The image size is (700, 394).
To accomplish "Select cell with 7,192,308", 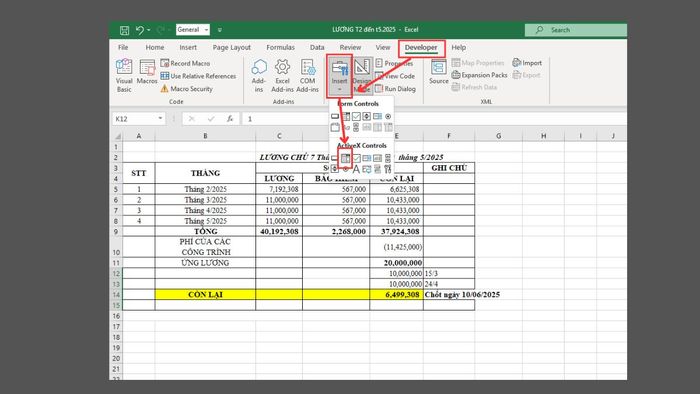I will coord(279,189).
